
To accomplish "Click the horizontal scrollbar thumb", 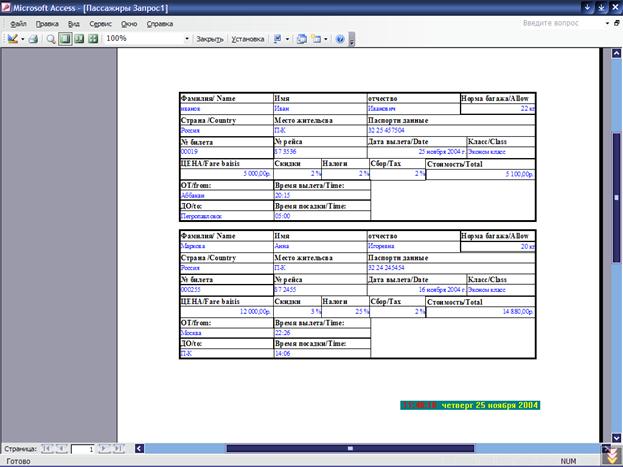I will click(x=350, y=449).
